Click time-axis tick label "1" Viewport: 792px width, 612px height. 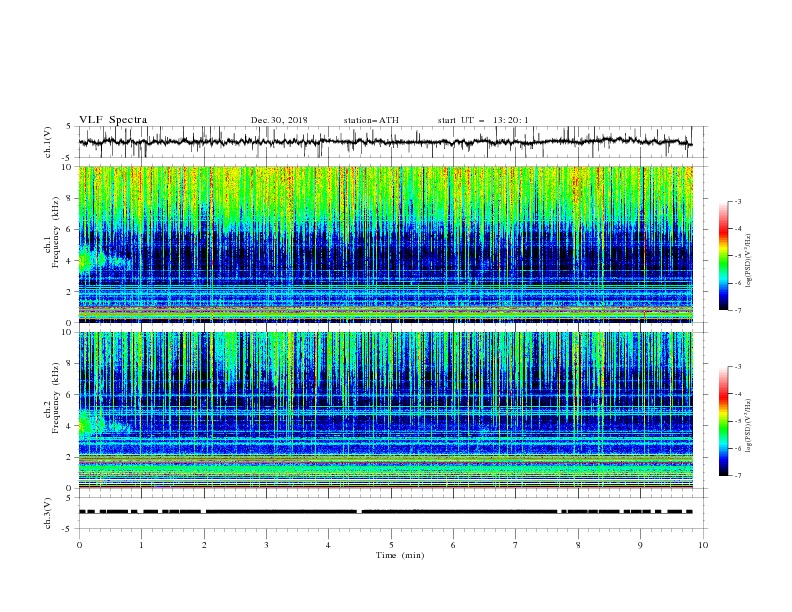[141, 545]
